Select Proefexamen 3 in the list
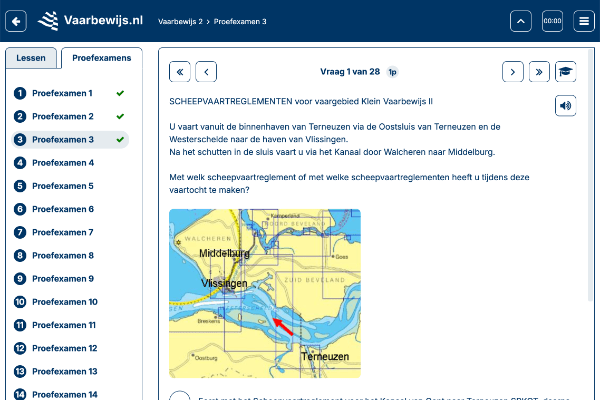The image size is (600, 400). tap(70, 140)
